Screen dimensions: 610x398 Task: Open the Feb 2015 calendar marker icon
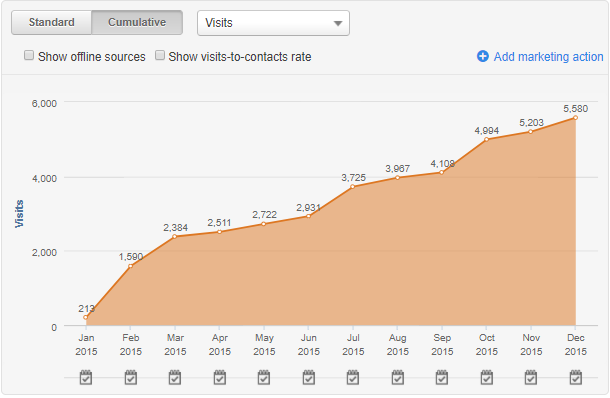click(130, 377)
